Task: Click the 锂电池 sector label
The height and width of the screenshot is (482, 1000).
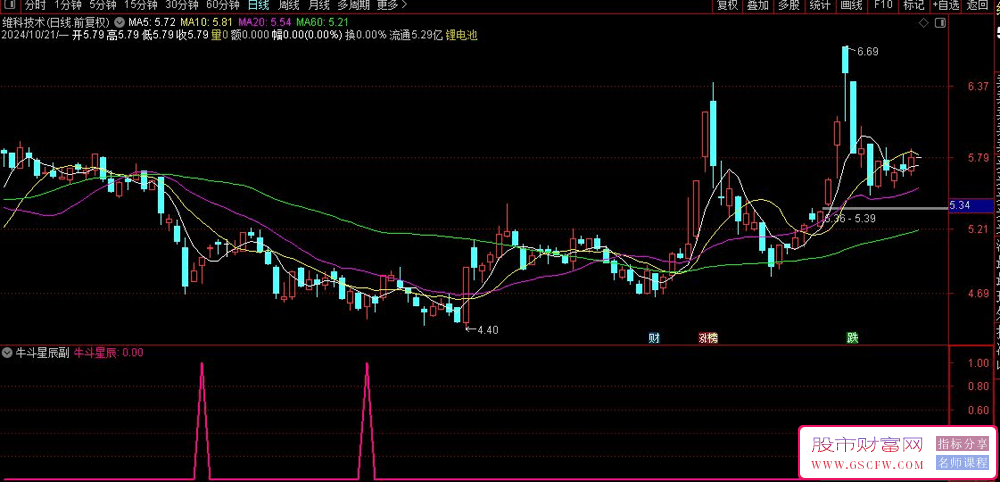Action: point(461,36)
